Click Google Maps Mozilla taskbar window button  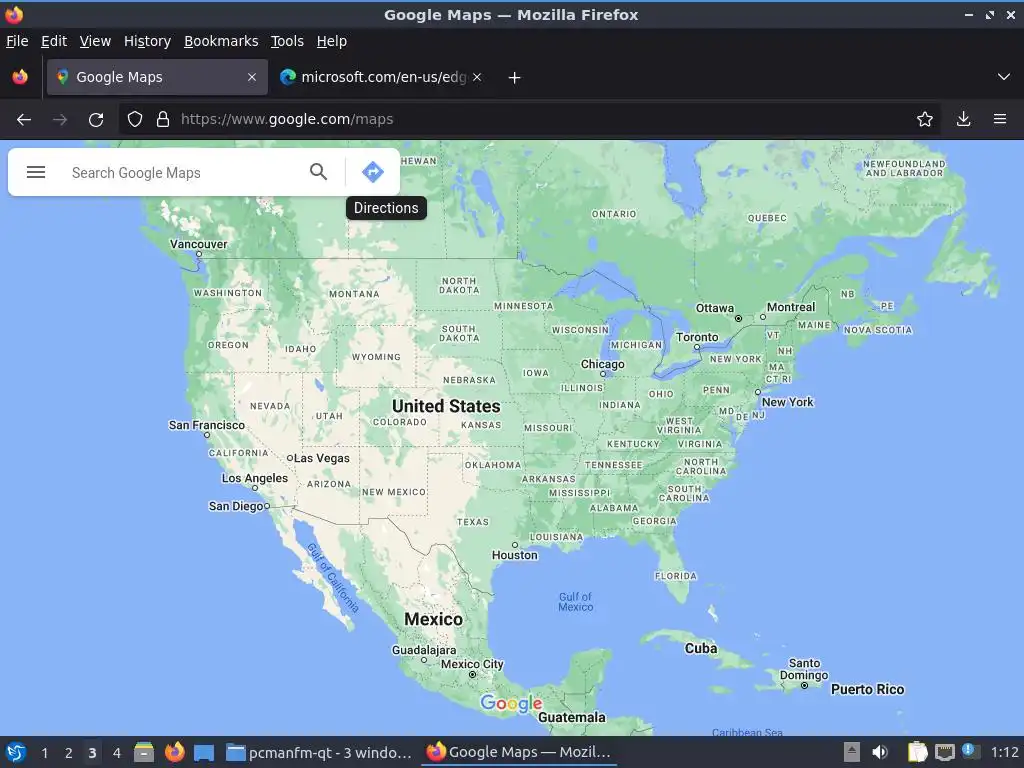519,752
